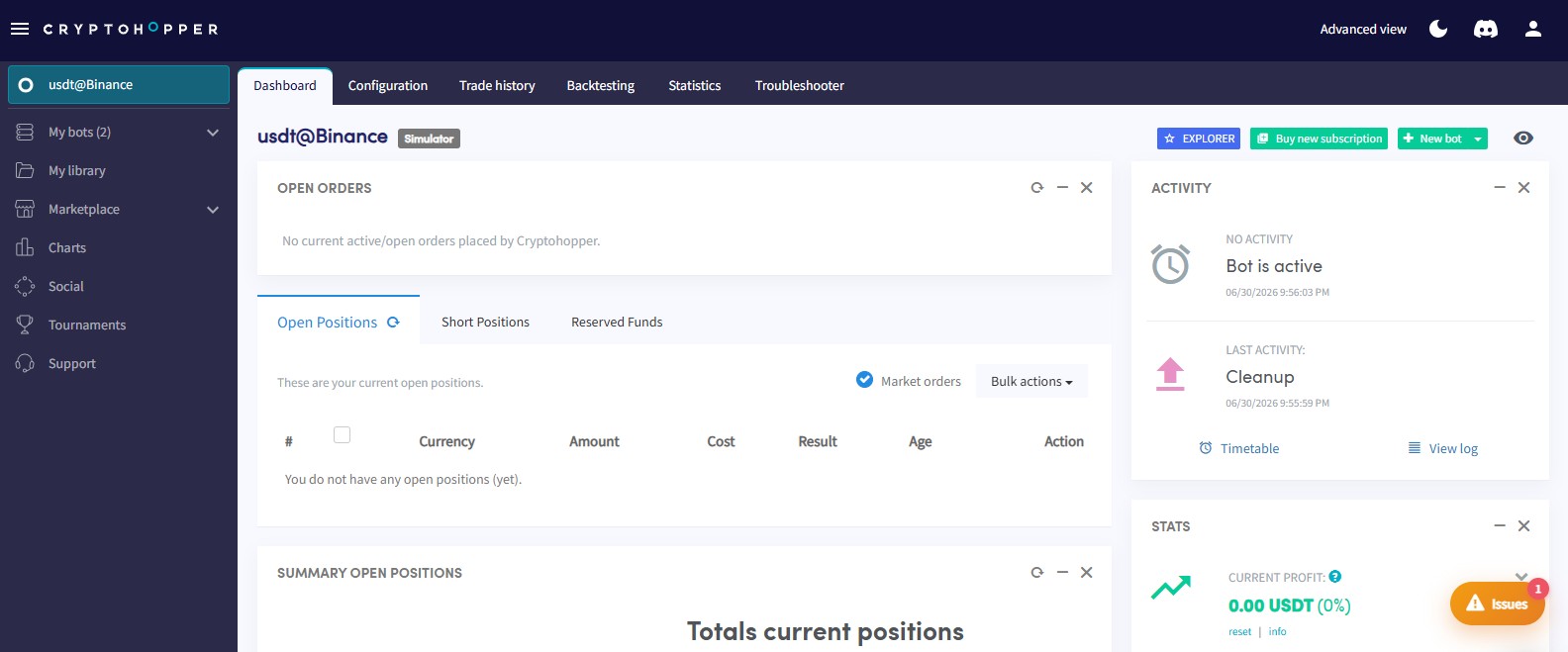Close the Stats panel

[1523, 525]
